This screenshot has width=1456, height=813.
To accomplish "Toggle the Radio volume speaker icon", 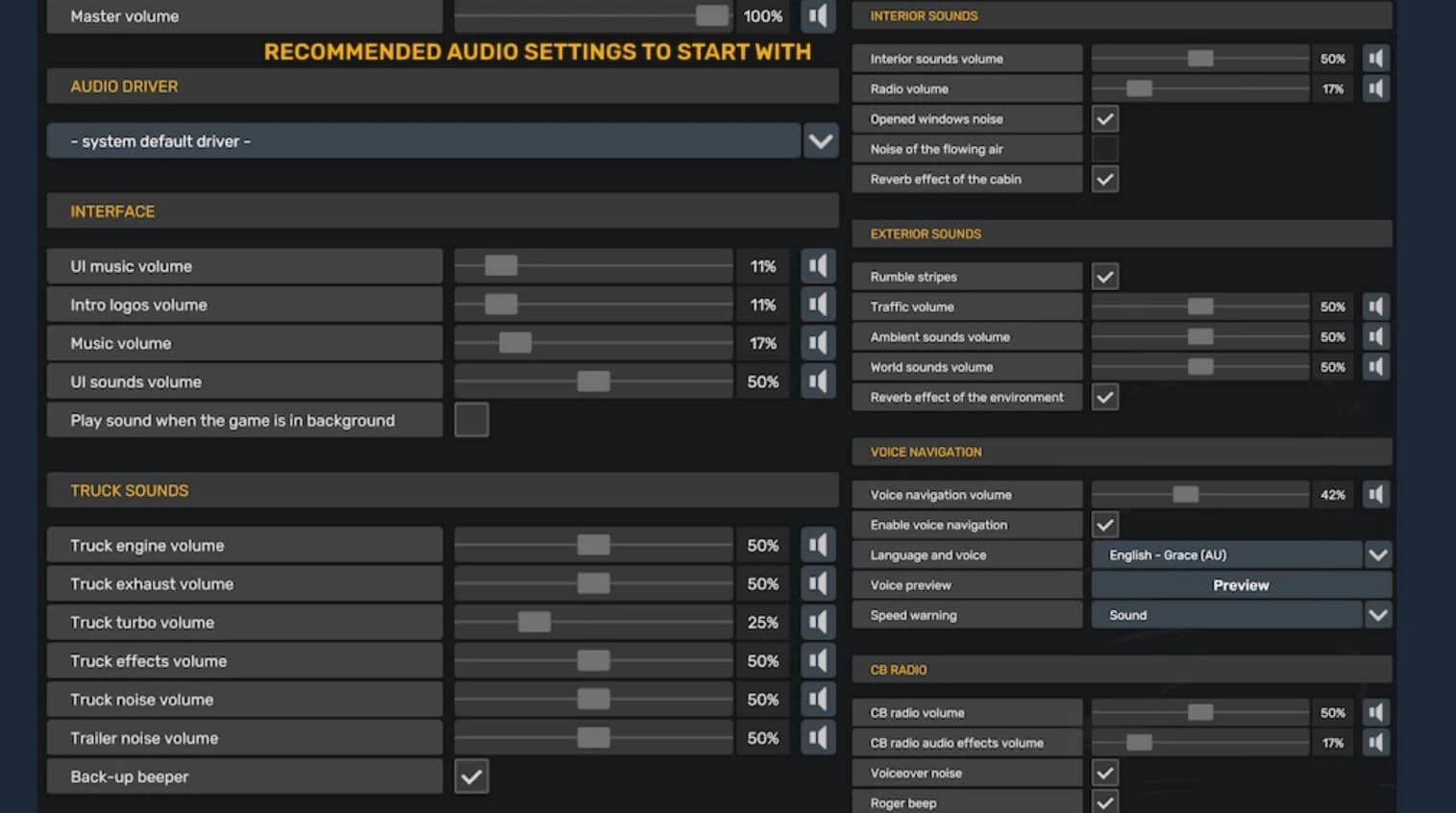I will pyautogui.click(x=1376, y=88).
